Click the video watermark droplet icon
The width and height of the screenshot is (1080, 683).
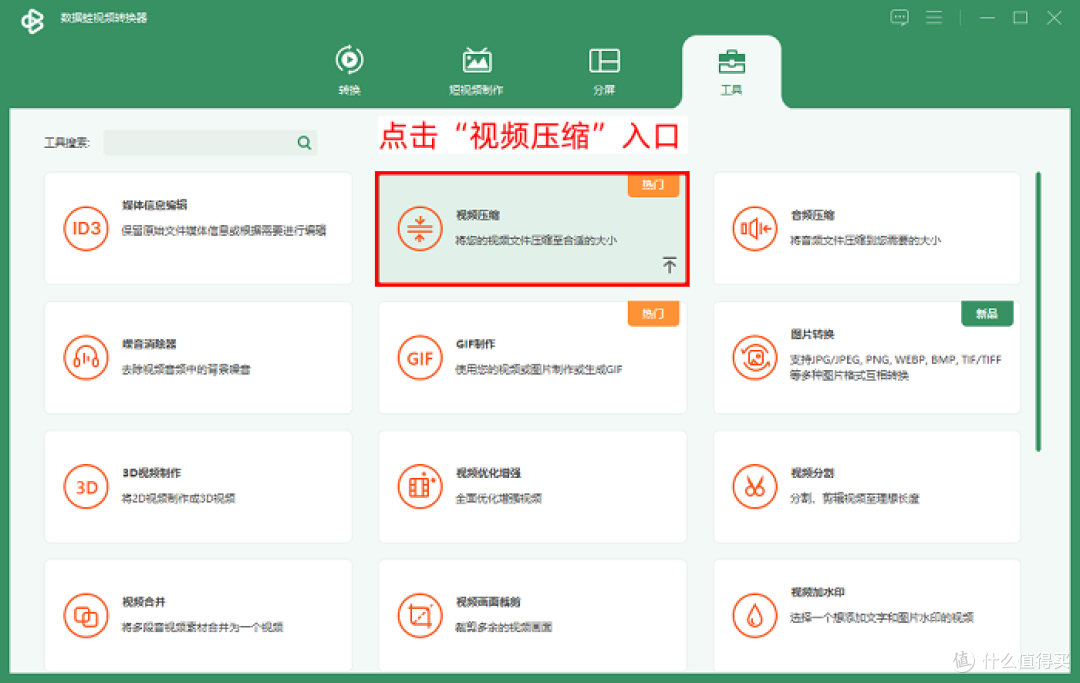pos(754,616)
